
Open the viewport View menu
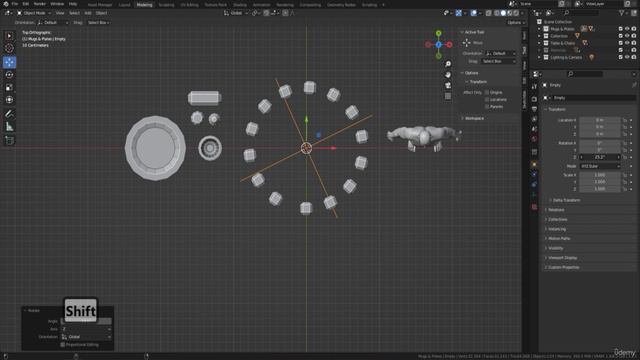pyautogui.click(x=60, y=13)
